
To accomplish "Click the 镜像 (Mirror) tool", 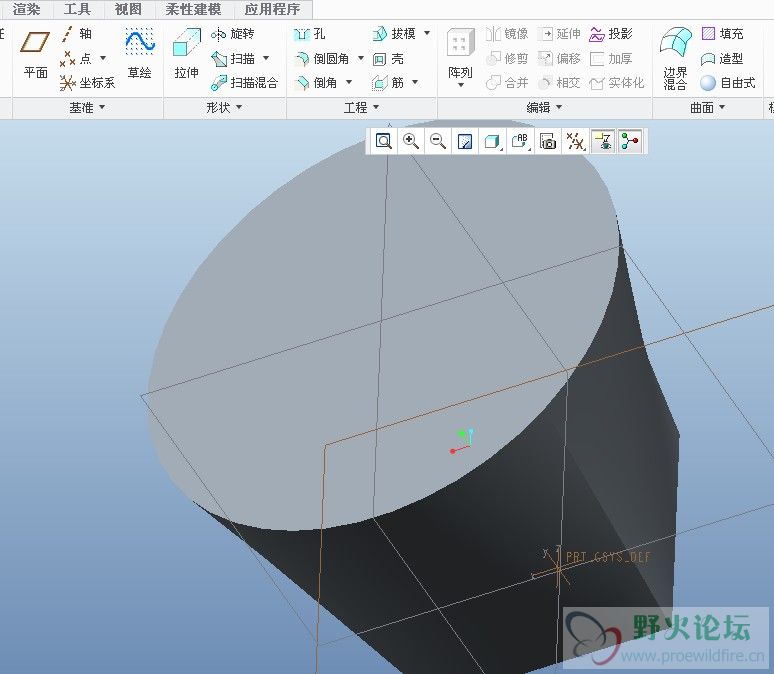I will point(506,34).
